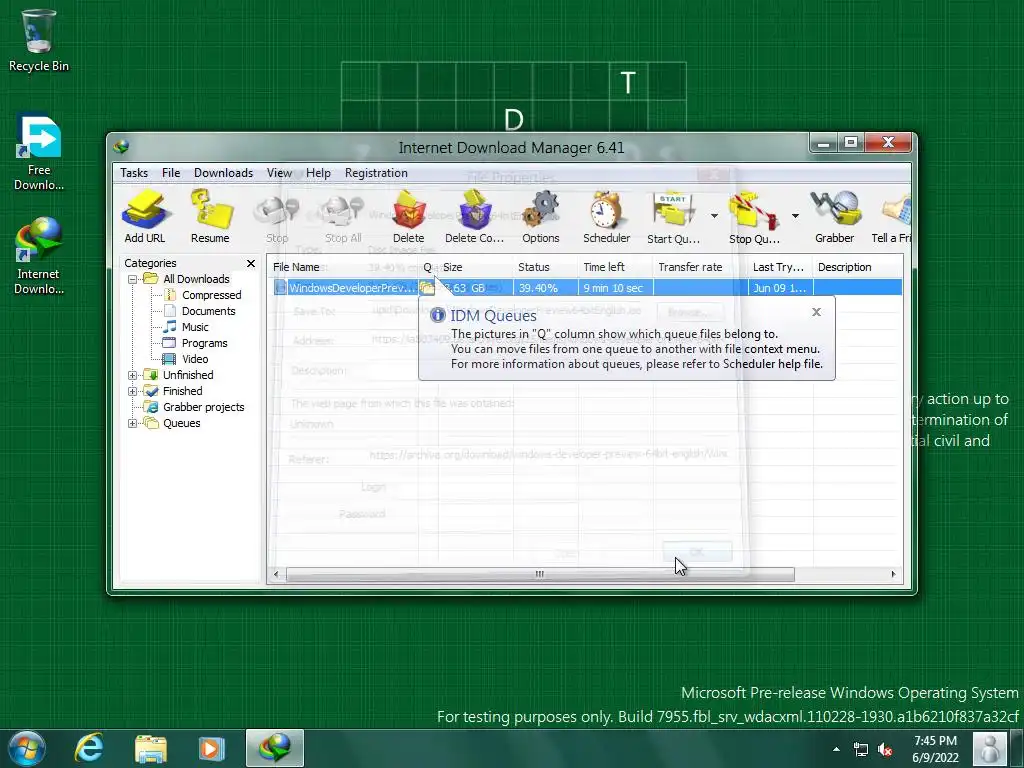Viewport: 1024px width, 768px height.
Task: Select the Finished category
Action: [x=182, y=391]
